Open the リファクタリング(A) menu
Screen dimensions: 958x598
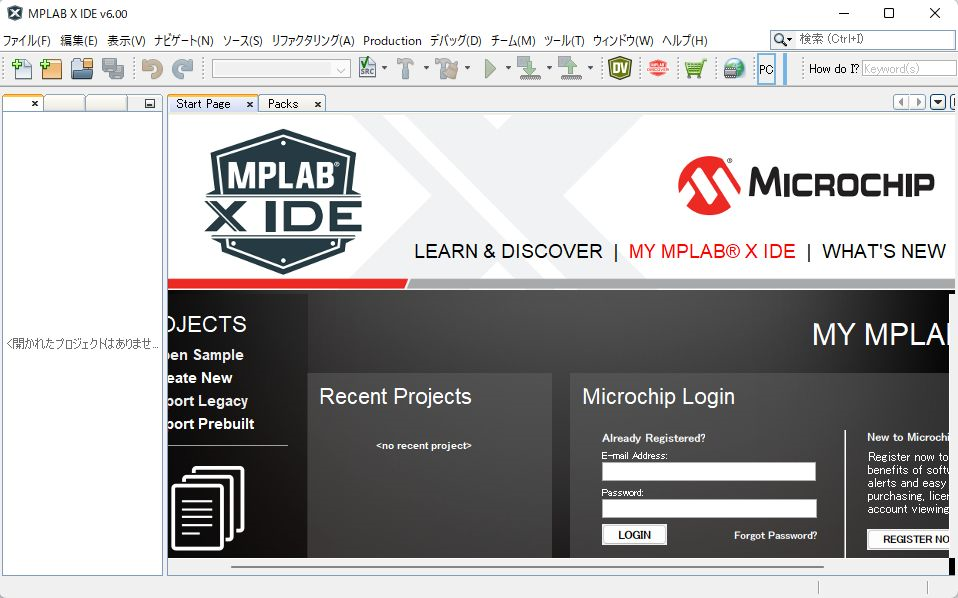pyautogui.click(x=313, y=41)
